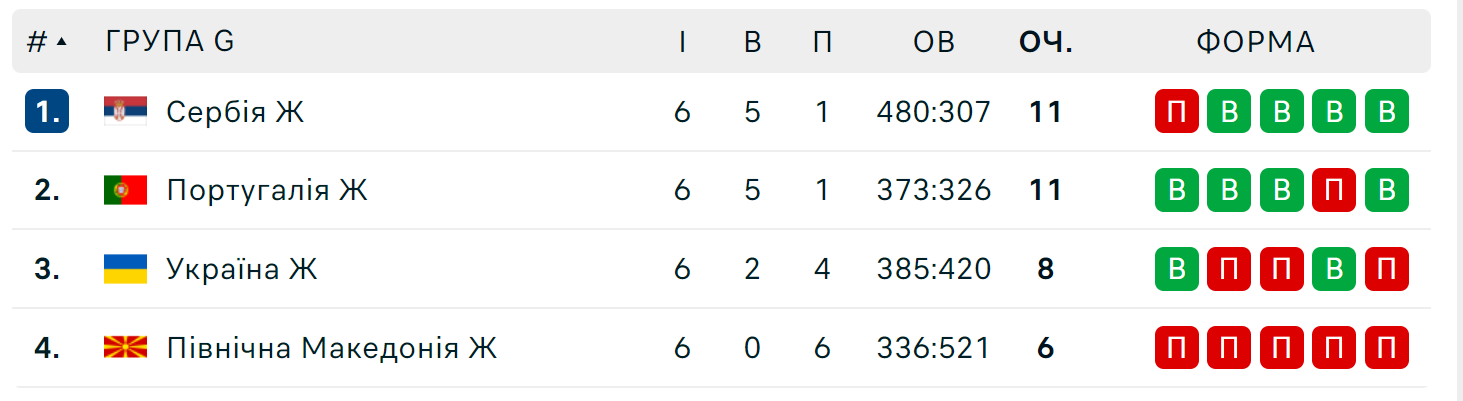The height and width of the screenshot is (401, 1463).
Task: Click the Ukraine flag icon
Action: click(x=125, y=269)
